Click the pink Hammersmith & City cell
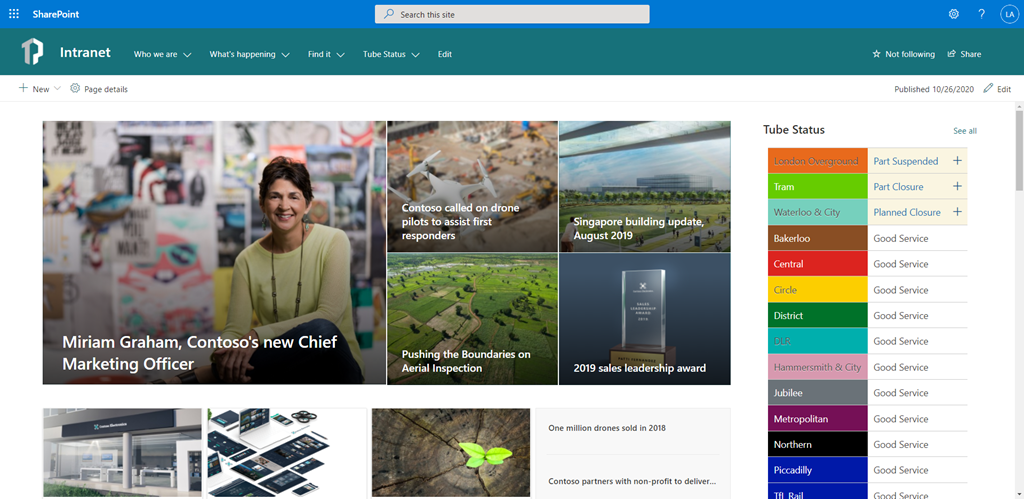Image resolution: width=1024 pixels, height=500 pixels. [x=818, y=367]
